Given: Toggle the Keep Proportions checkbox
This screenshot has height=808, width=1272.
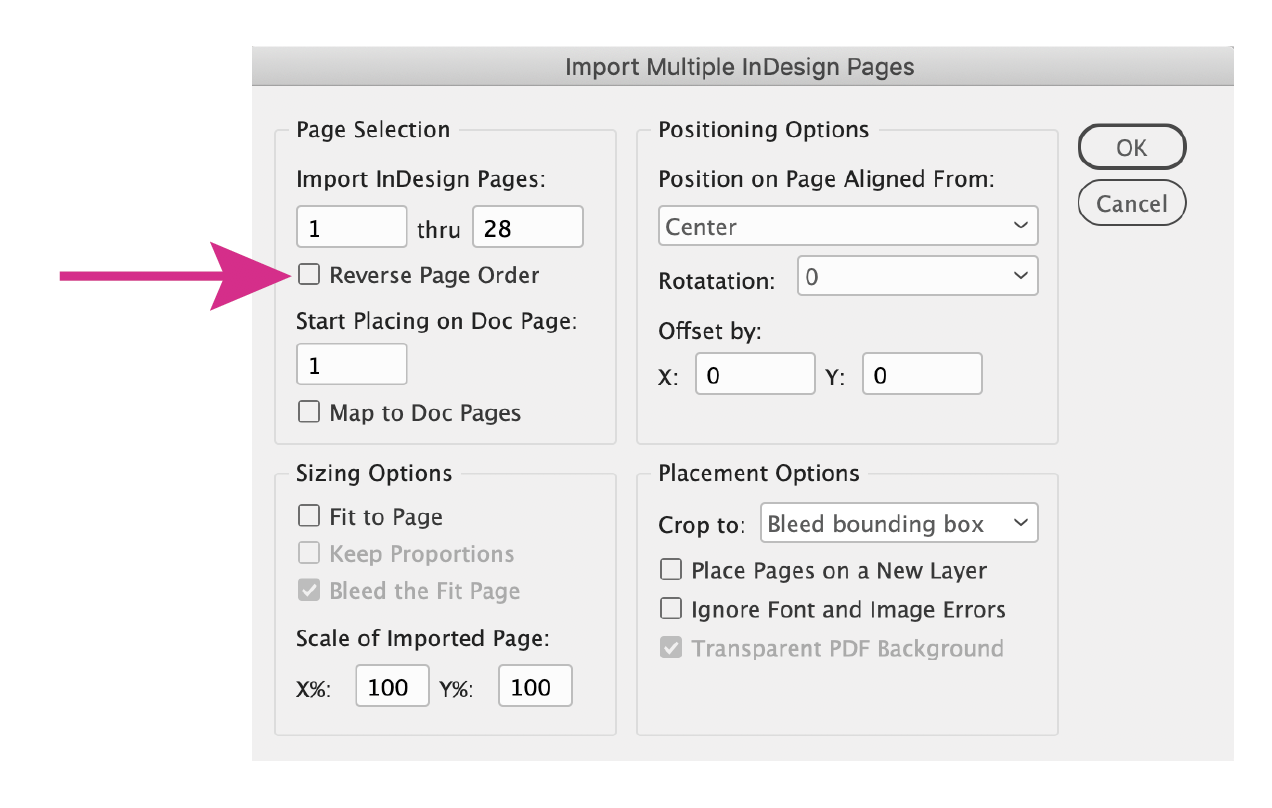Looking at the screenshot, I should pyautogui.click(x=310, y=553).
